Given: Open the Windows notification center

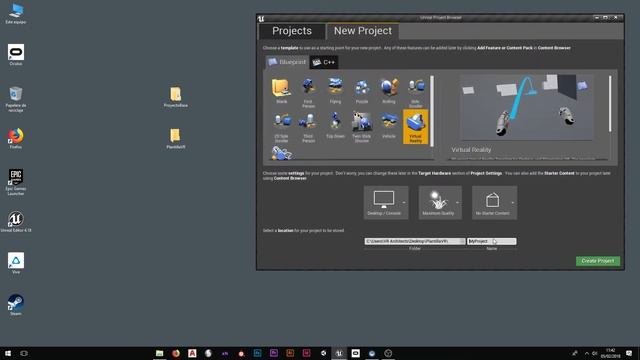Looking at the screenshot, I should [629, 353].
